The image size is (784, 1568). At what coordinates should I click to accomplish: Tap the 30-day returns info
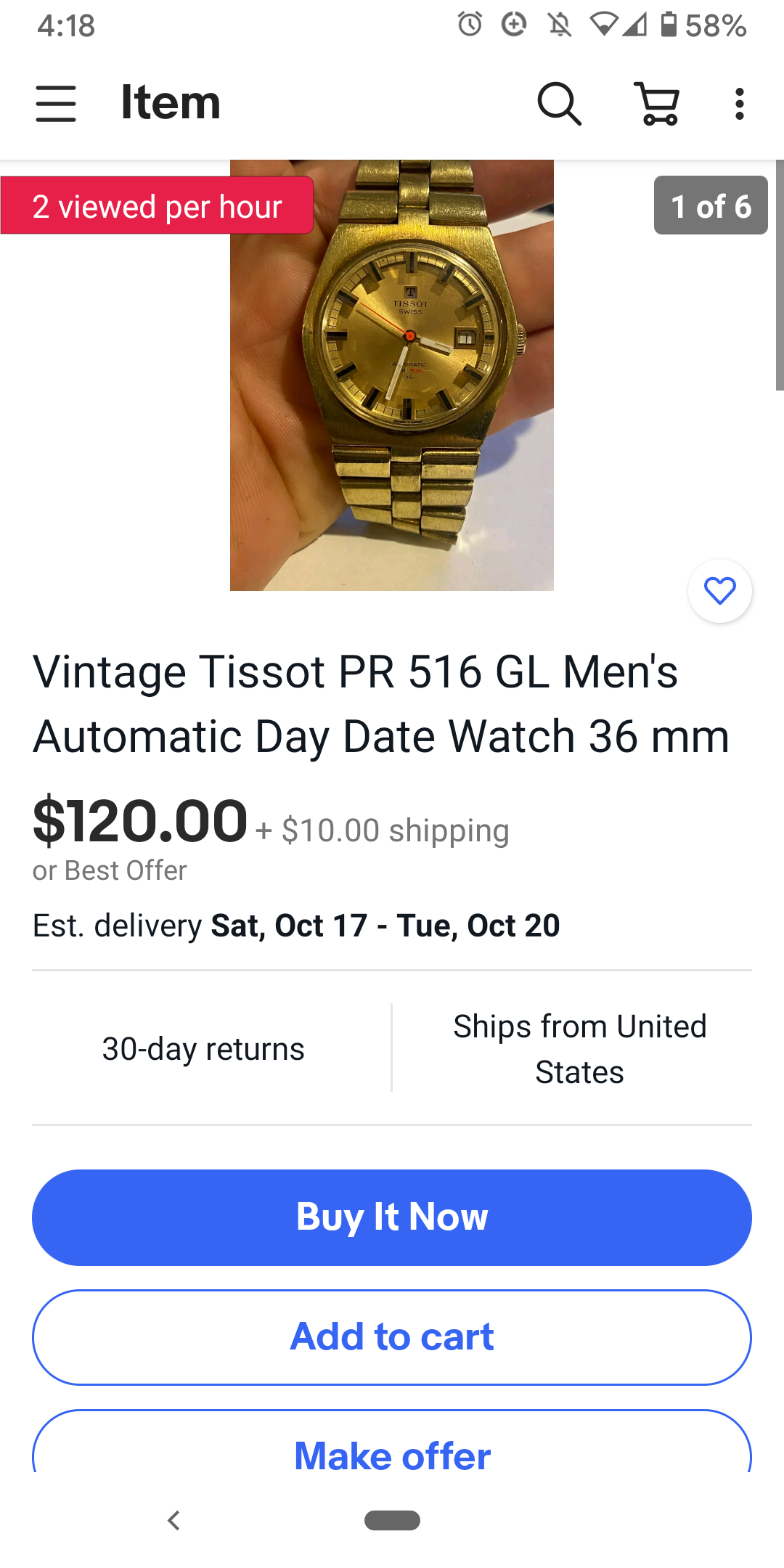coord(203,1049)
